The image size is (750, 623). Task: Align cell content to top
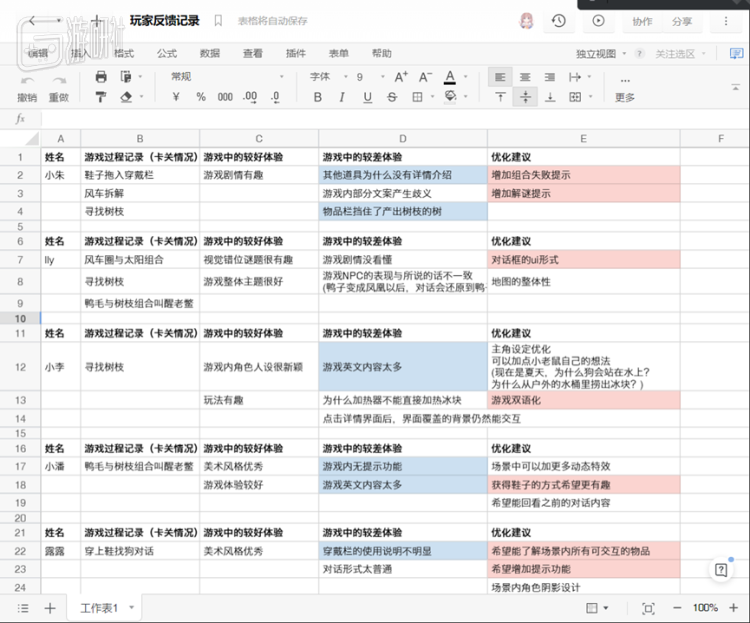pos(500,97)
